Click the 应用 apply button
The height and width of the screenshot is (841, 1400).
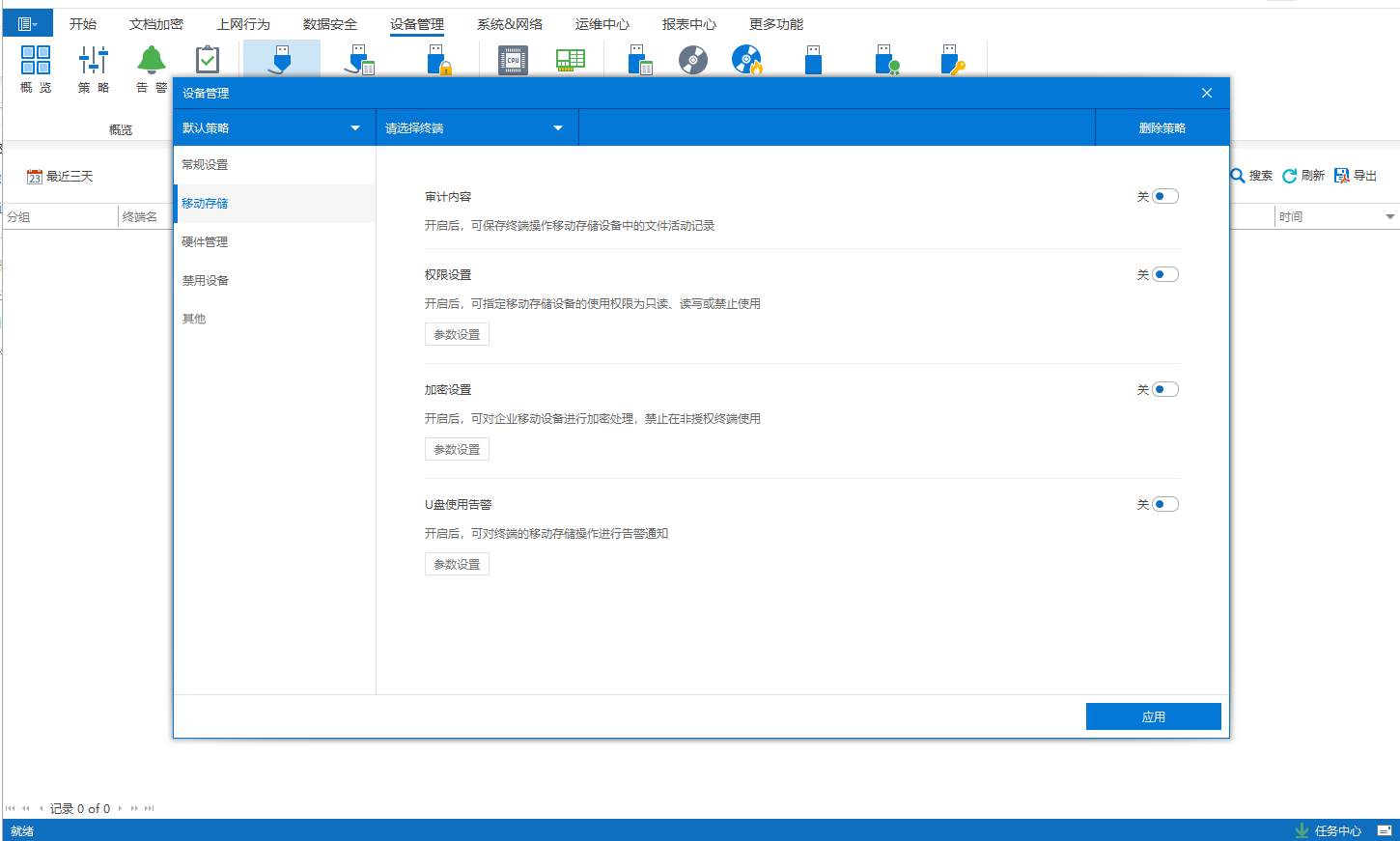tap(1153, 716)
